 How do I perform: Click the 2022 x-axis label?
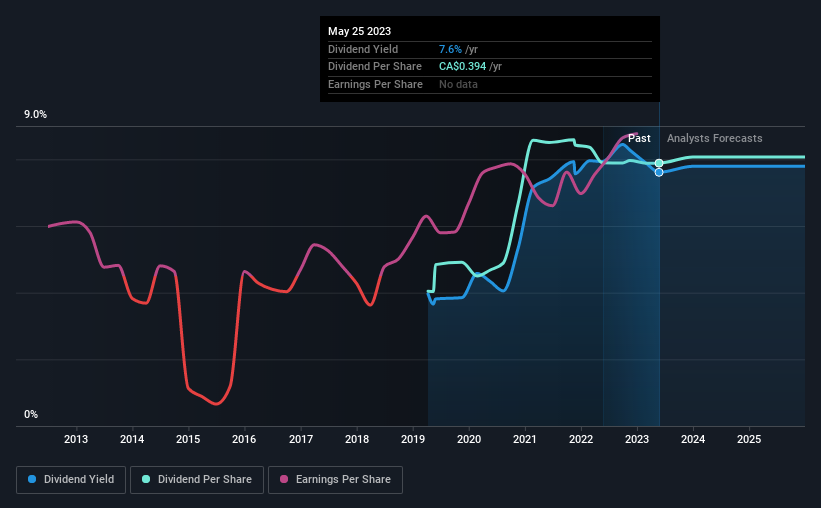(581, 439)
